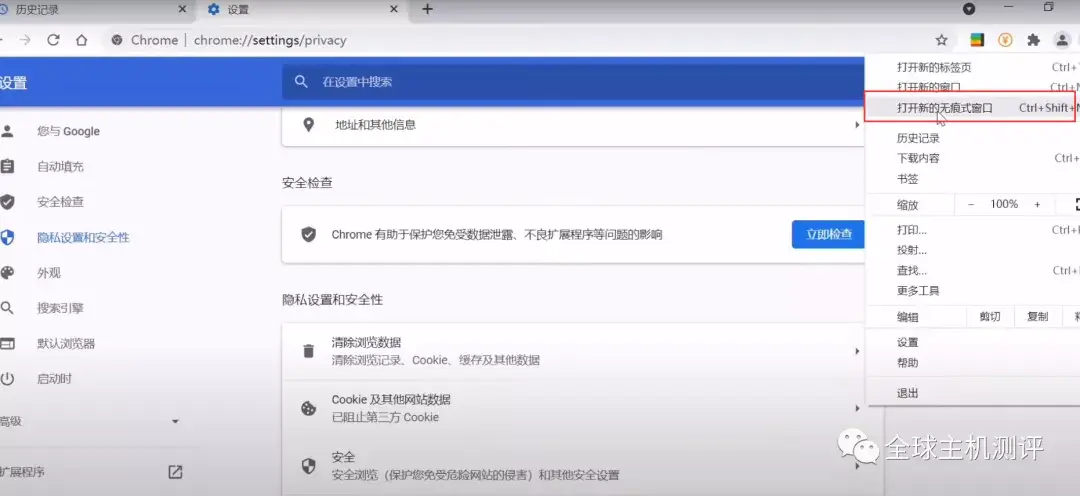Click the location pin icon
Viewport: 1080px width, 496px height.
pyautogui.click(x=308, y=125)
